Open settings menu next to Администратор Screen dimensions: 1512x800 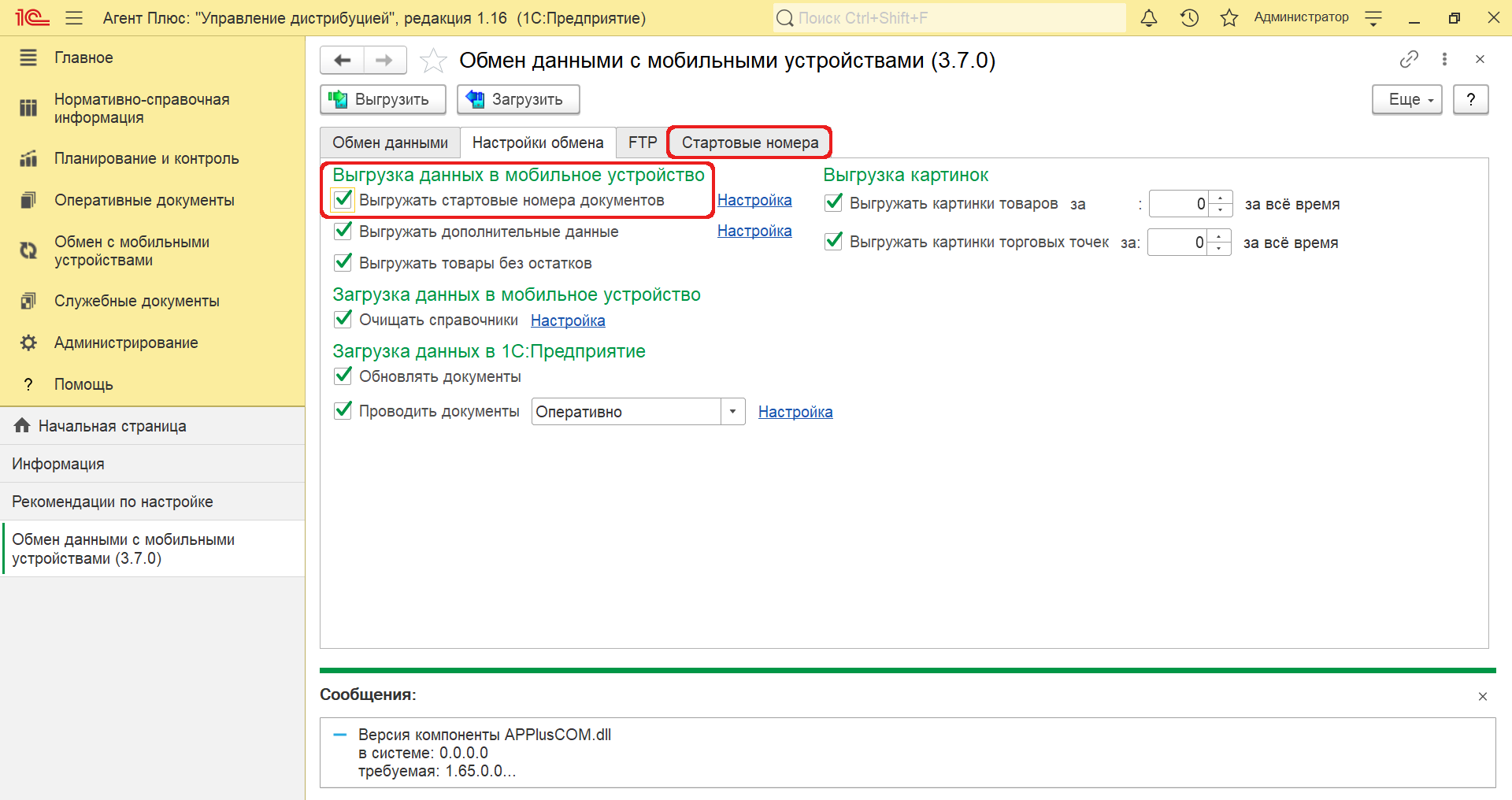pos(1373,17)
